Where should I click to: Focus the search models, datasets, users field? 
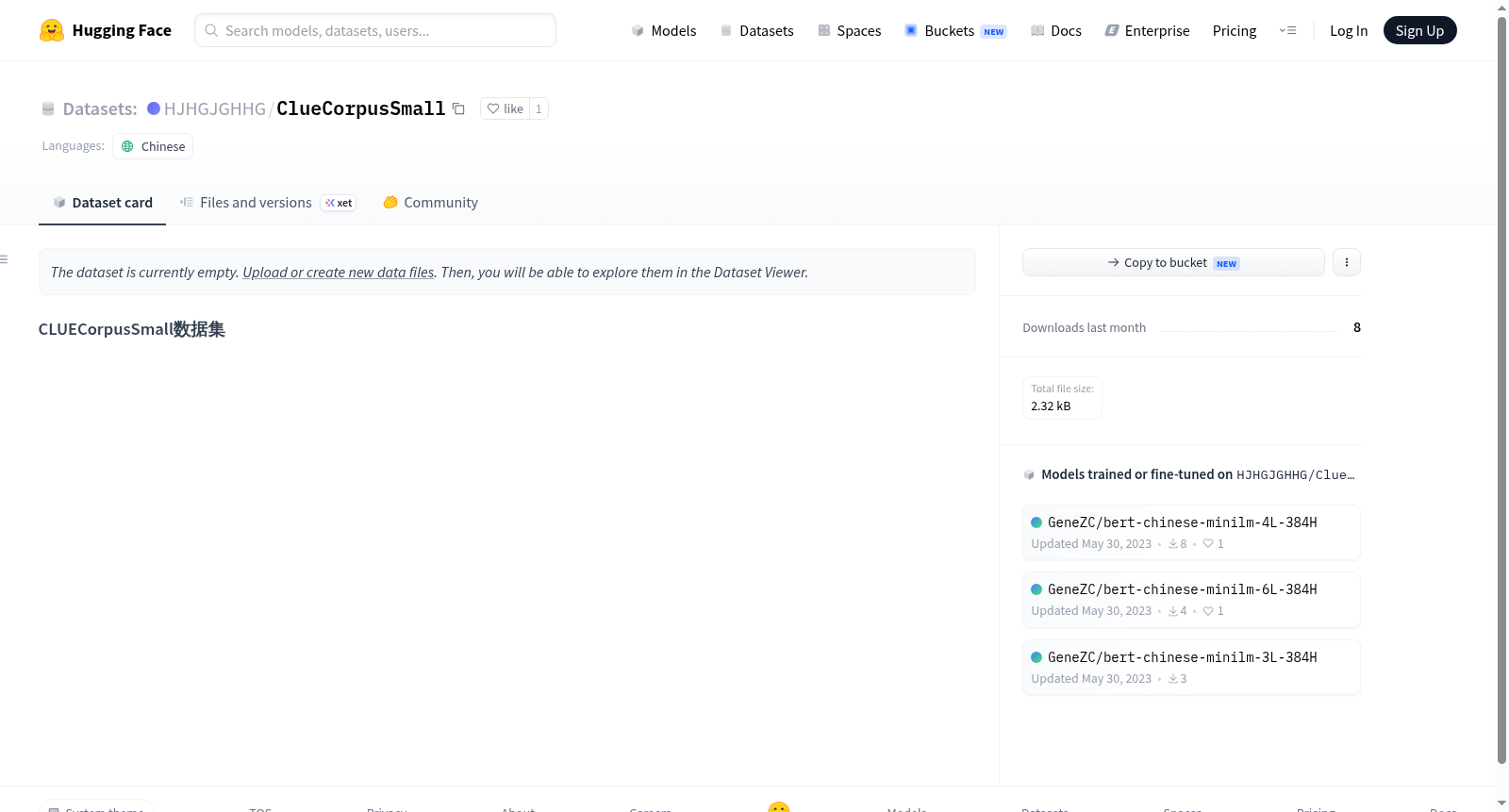point(375,30)
